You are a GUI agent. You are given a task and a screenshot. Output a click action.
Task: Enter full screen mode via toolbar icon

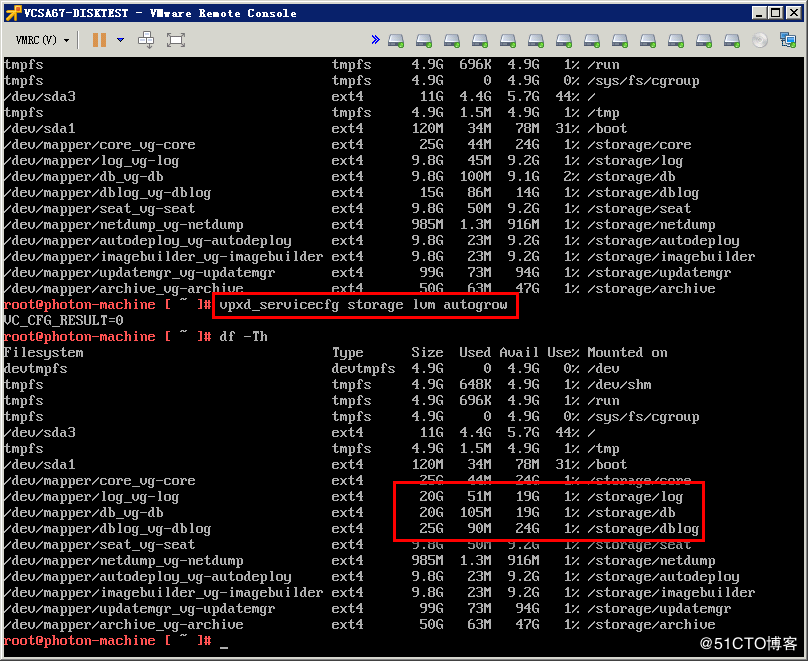[x=176, y=40]
